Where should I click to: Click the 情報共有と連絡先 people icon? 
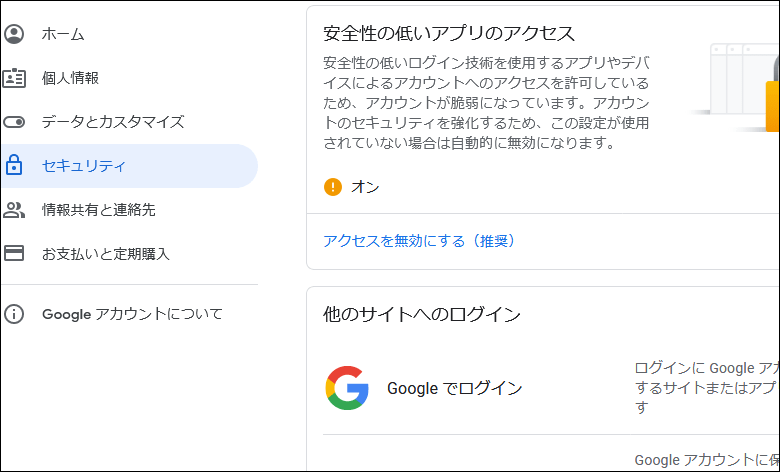click(x=14, y=210)
